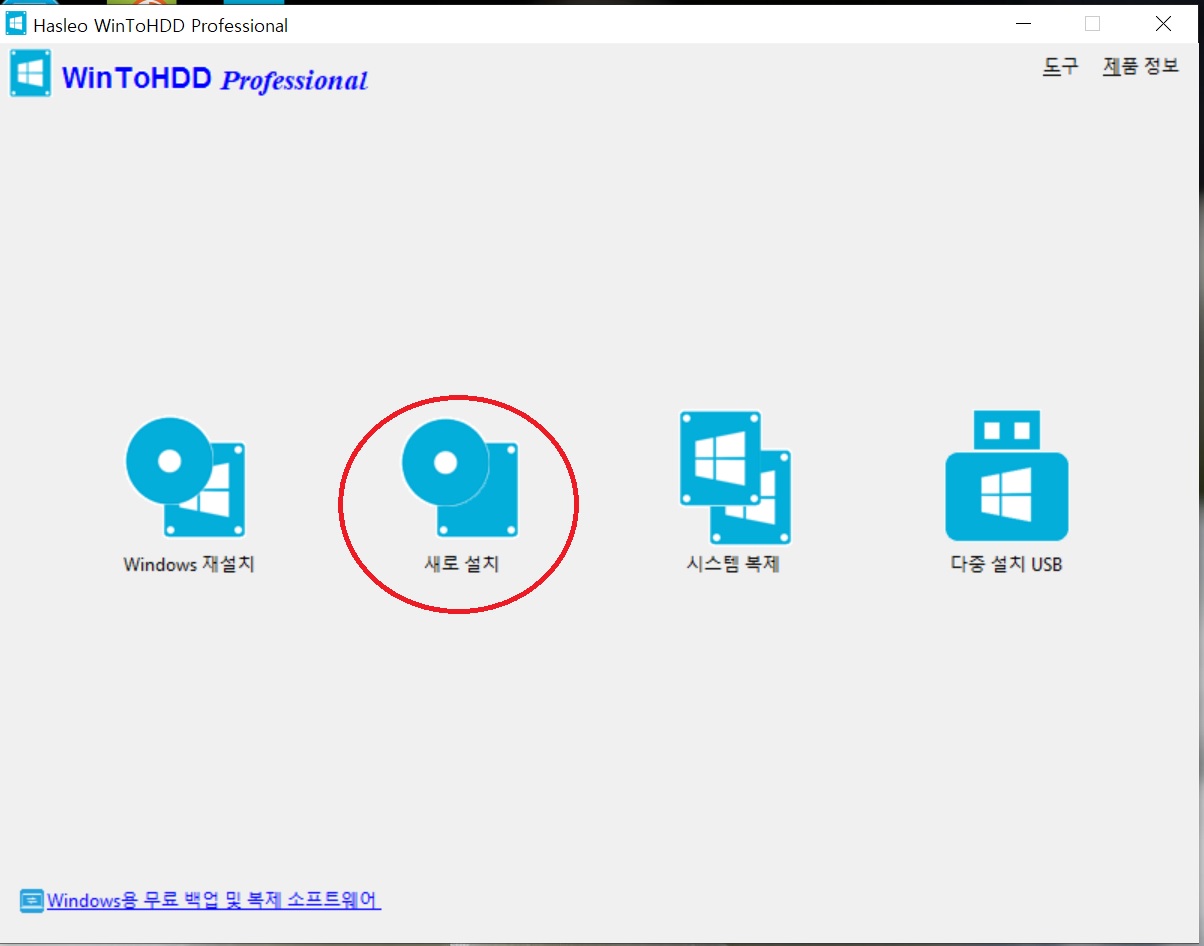Click the 새로 설치 text label
1204x946 pixels.
tap(461, 564)
